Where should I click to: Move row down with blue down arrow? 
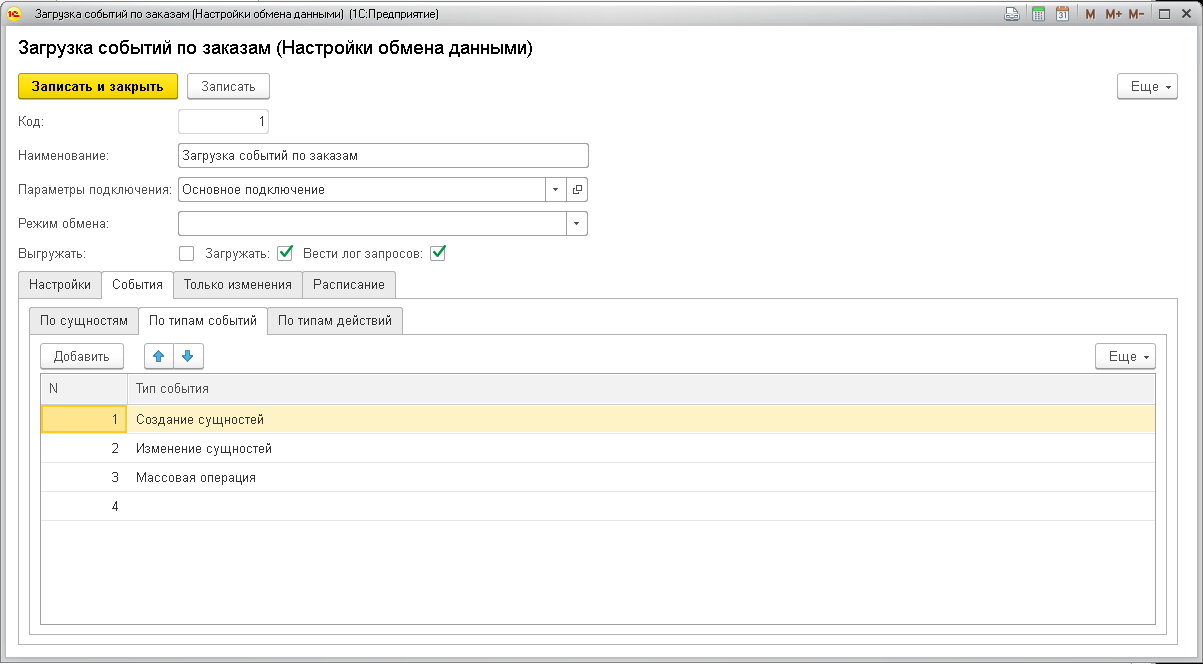[188, 356]
